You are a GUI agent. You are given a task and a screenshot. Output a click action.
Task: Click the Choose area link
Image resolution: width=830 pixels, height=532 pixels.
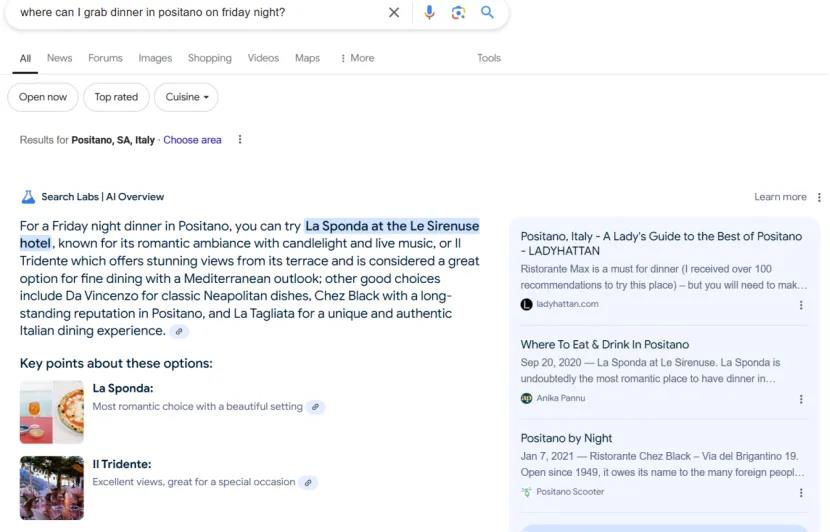[192, 140]
